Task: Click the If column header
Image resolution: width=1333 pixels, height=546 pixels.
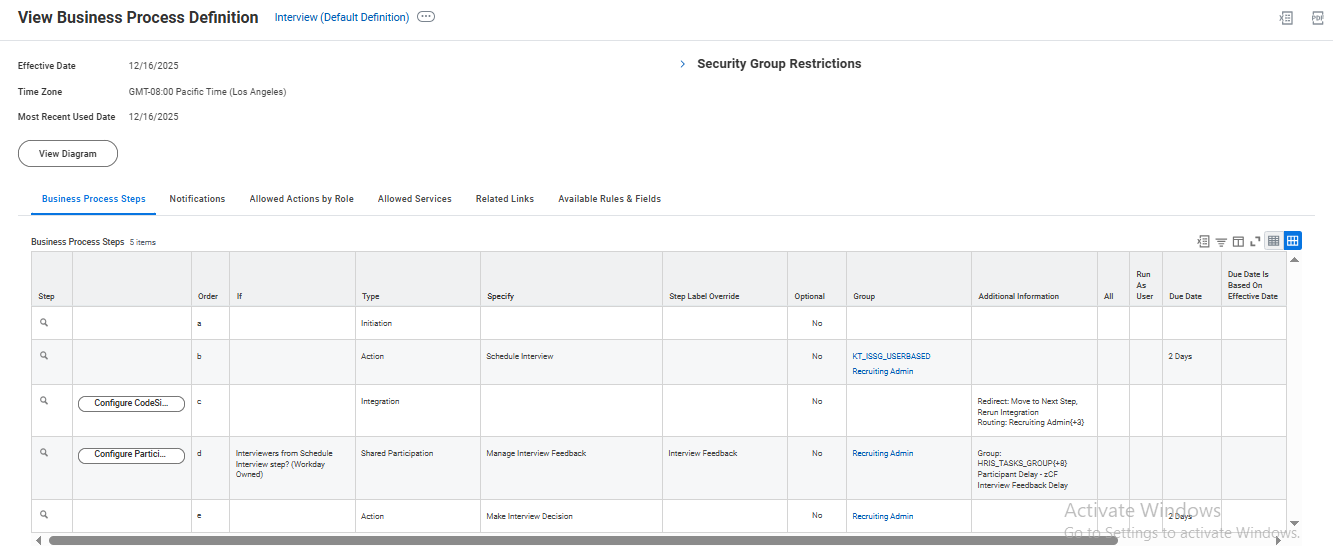Action: [x=292, y=279]
